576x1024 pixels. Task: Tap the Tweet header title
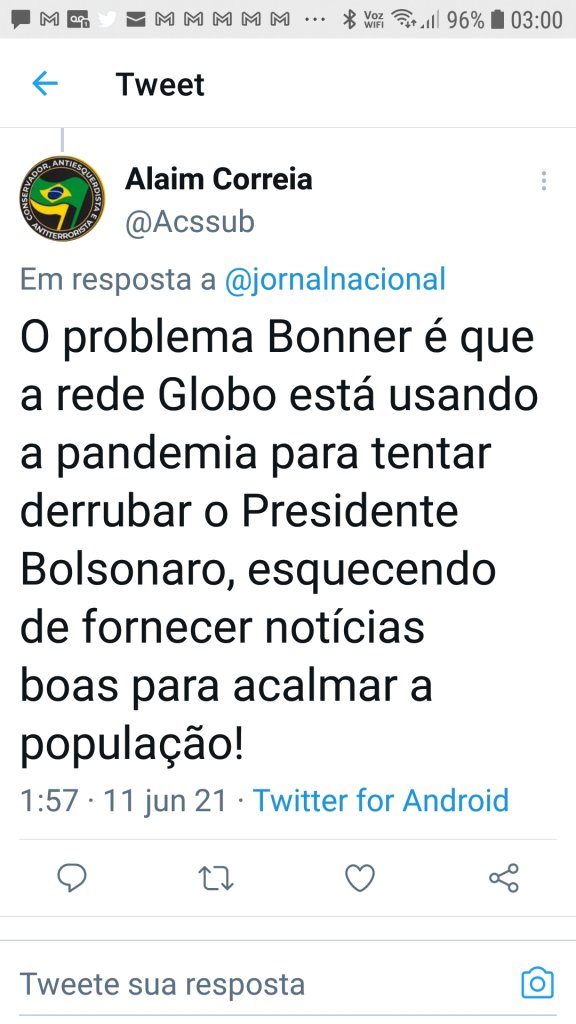[160, 84]
